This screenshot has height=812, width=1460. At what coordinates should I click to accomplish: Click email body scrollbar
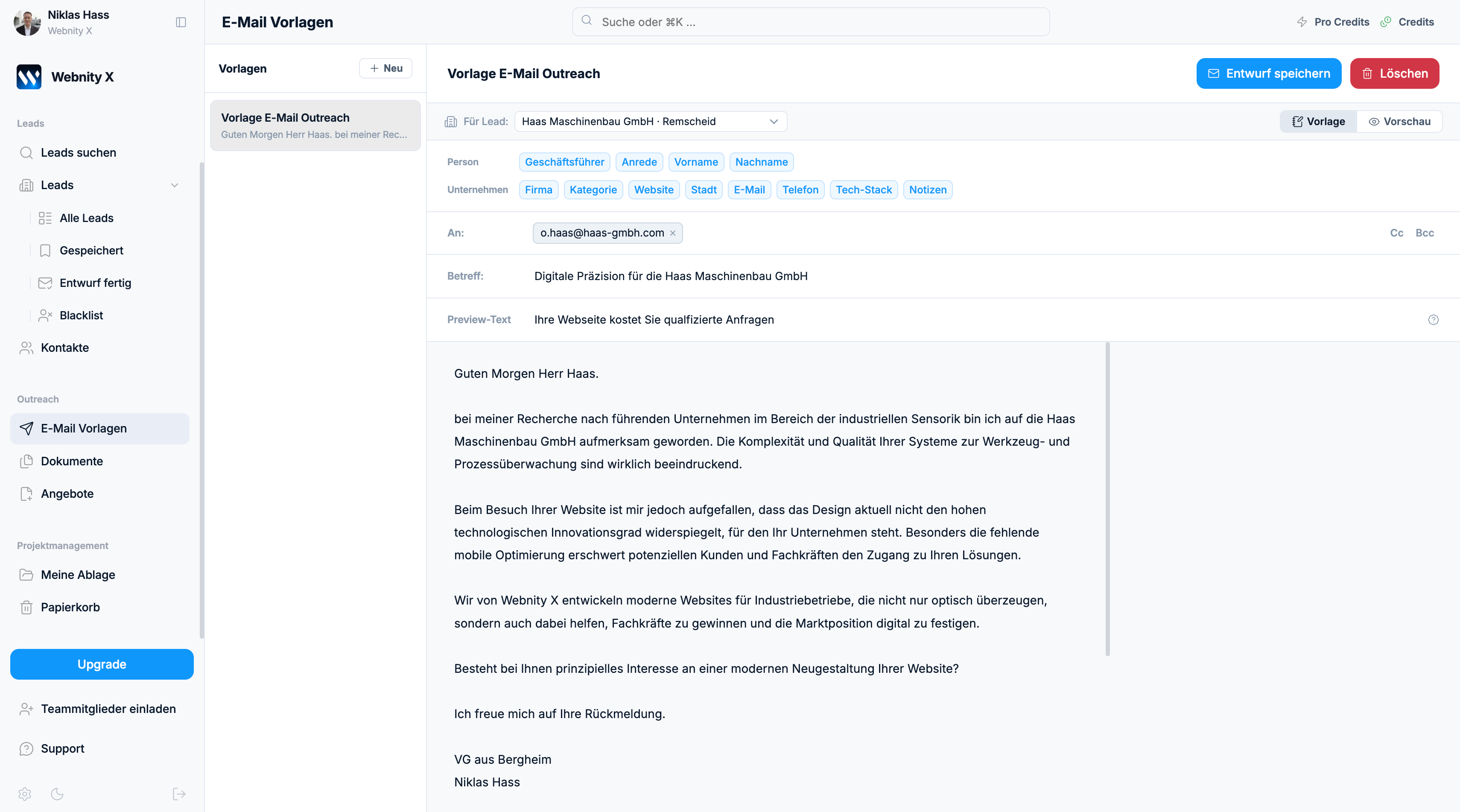pyautogui.click(x=1107, y=499)
